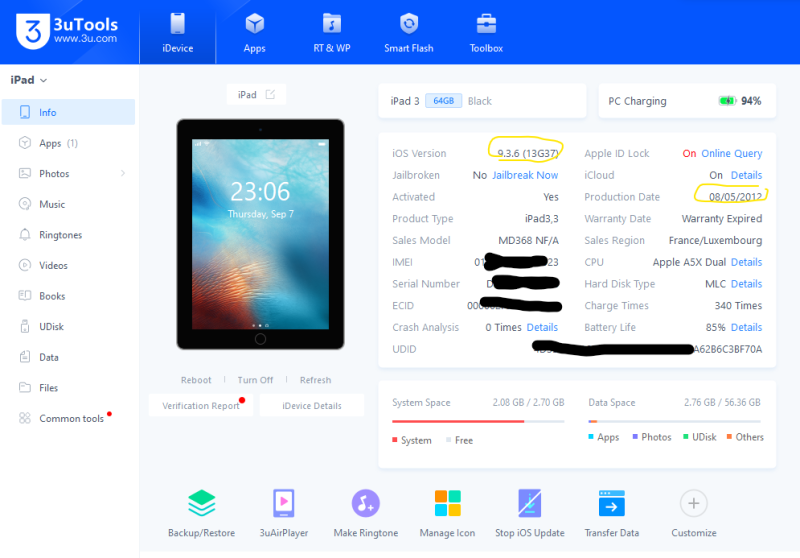Open Hard Disk Type Details link
This screenshot has height=558, width=800.
(x=746, y=284)
